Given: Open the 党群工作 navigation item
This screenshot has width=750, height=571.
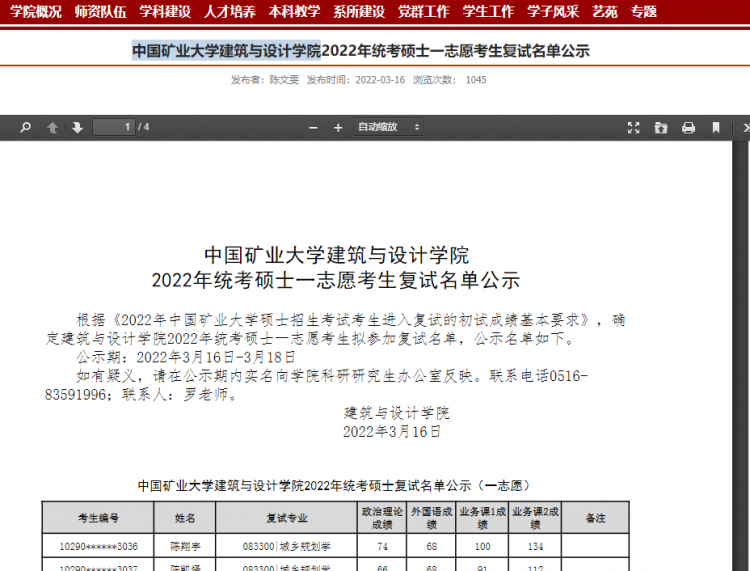Looking at the screenshot, I should pyautogui.click(x=424, y=11).
